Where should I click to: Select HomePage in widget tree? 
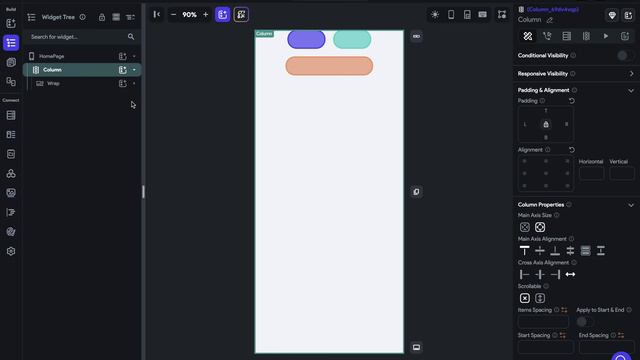(x=51, y=56)
